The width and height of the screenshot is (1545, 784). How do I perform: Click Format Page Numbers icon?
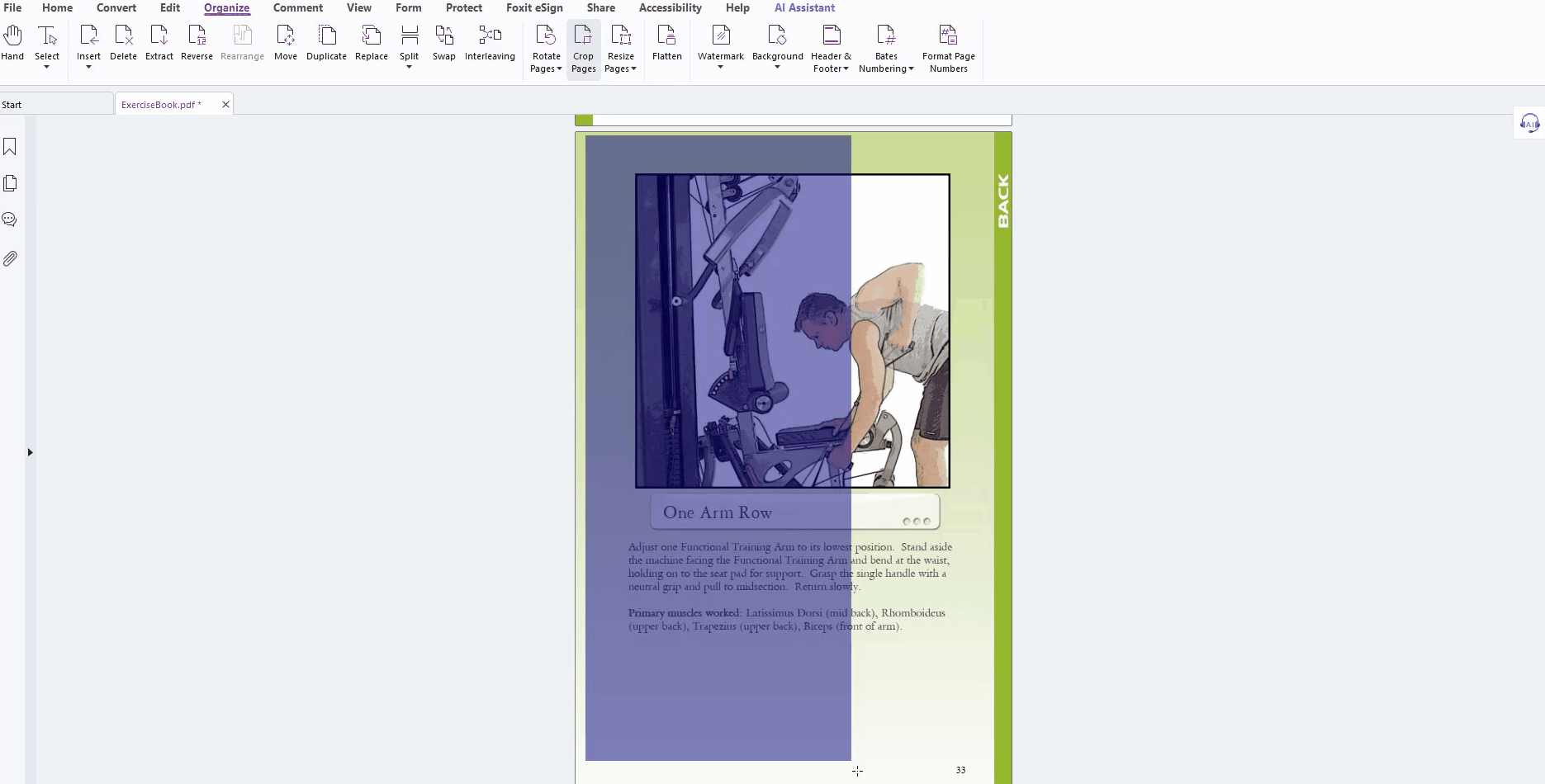[x=948, y=35]
